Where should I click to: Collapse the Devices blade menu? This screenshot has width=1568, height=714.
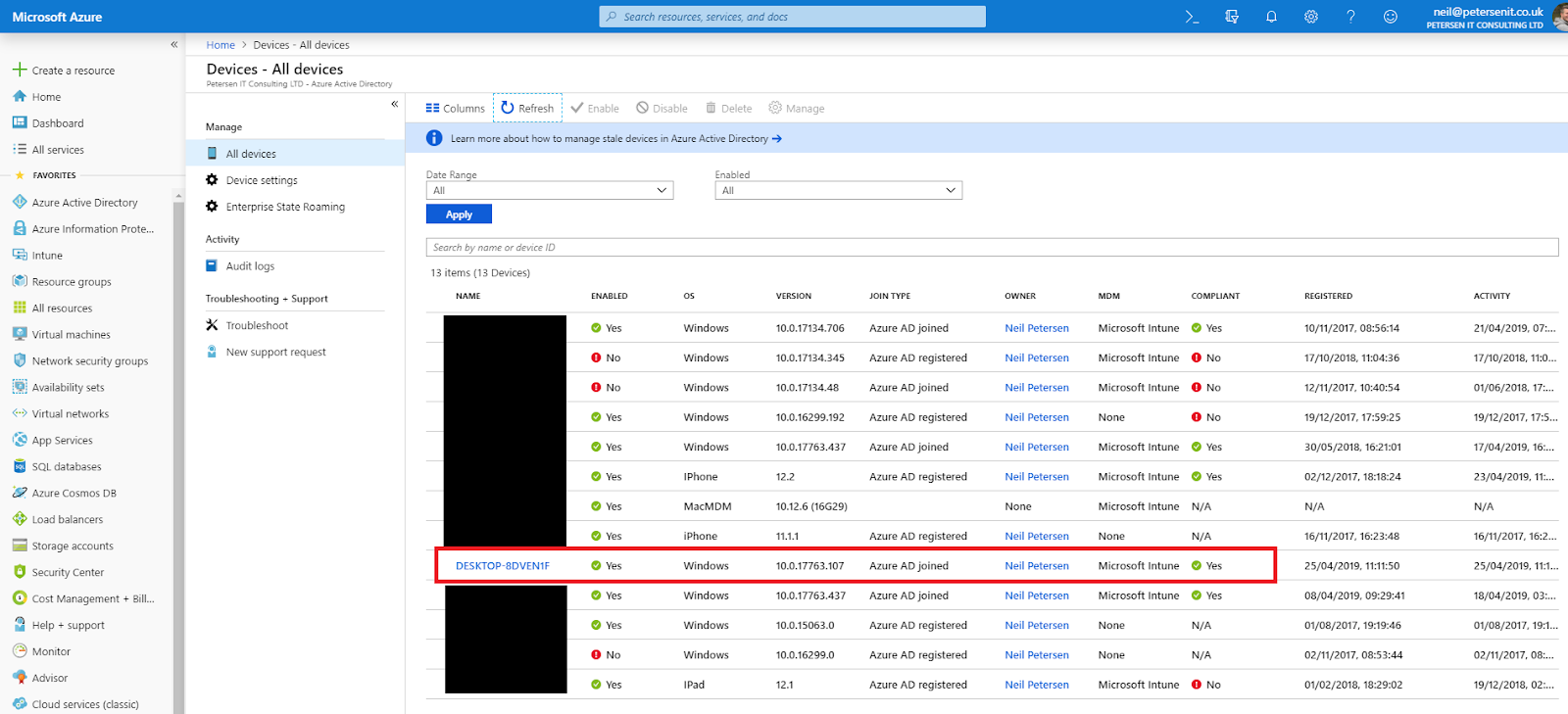pyautogui.click(x=395, y=104)
